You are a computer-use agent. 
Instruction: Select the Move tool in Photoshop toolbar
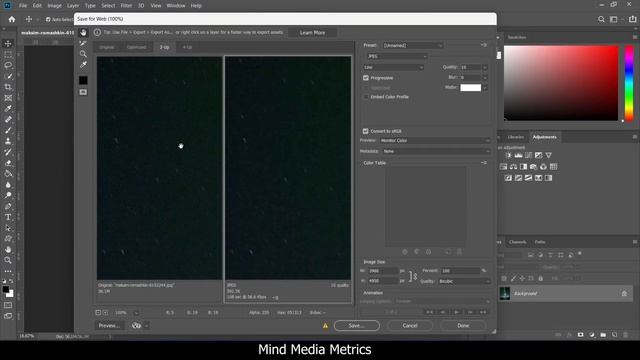pos(8,44)
